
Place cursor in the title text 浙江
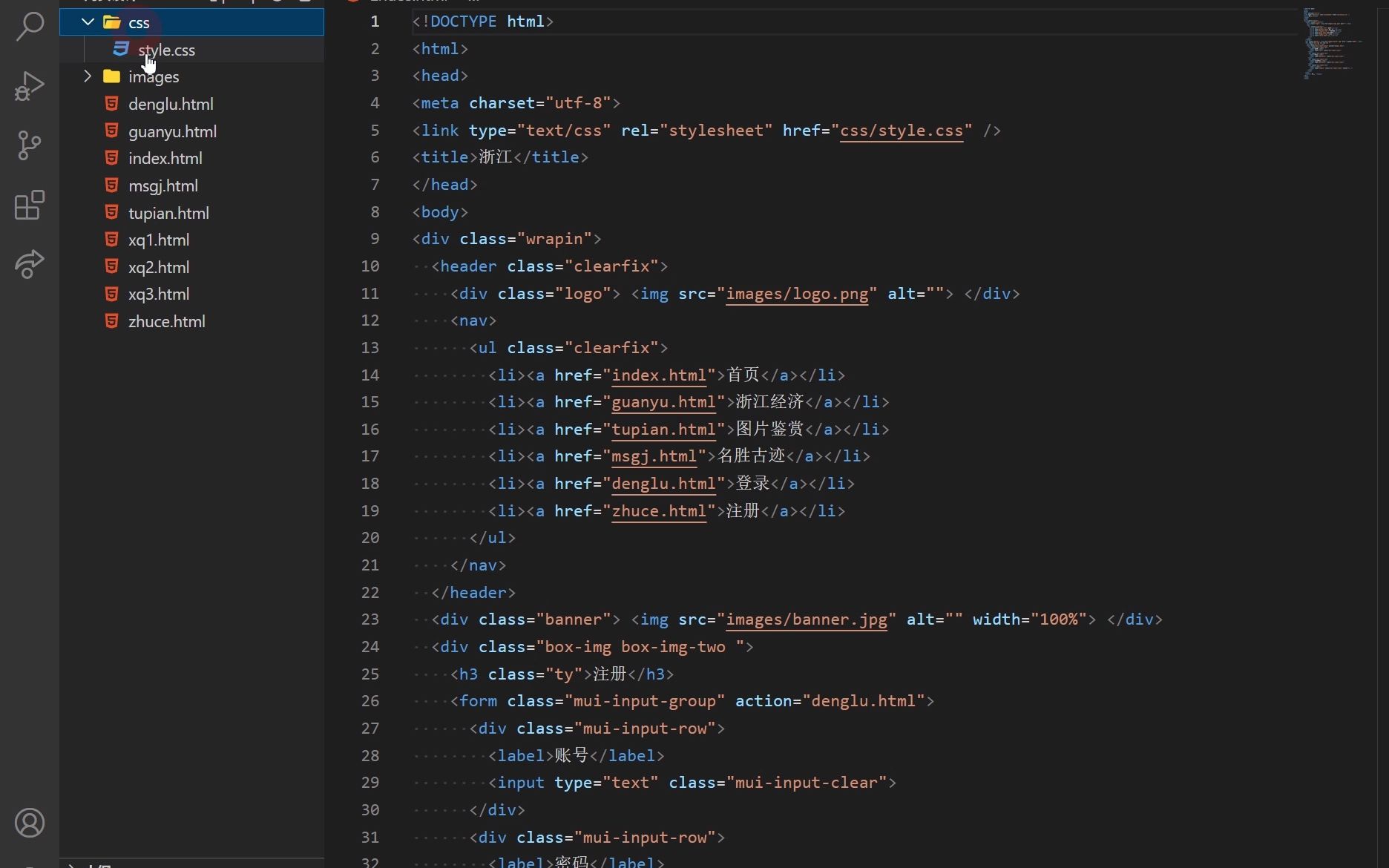496,157
